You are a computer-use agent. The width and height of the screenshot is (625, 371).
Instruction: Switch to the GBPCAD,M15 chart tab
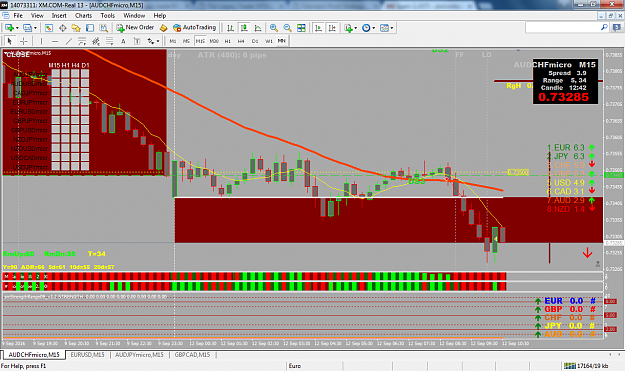(x=192, y=355)
